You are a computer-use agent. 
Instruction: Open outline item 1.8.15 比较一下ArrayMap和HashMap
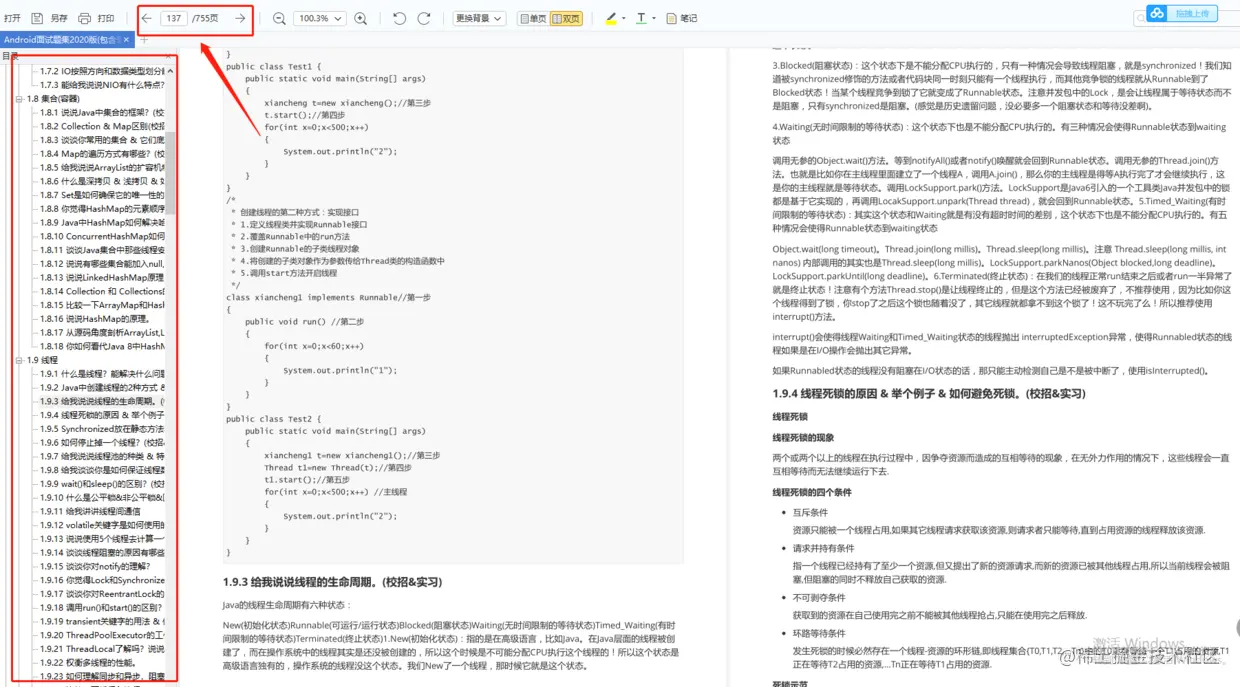[x=102, y=305]
